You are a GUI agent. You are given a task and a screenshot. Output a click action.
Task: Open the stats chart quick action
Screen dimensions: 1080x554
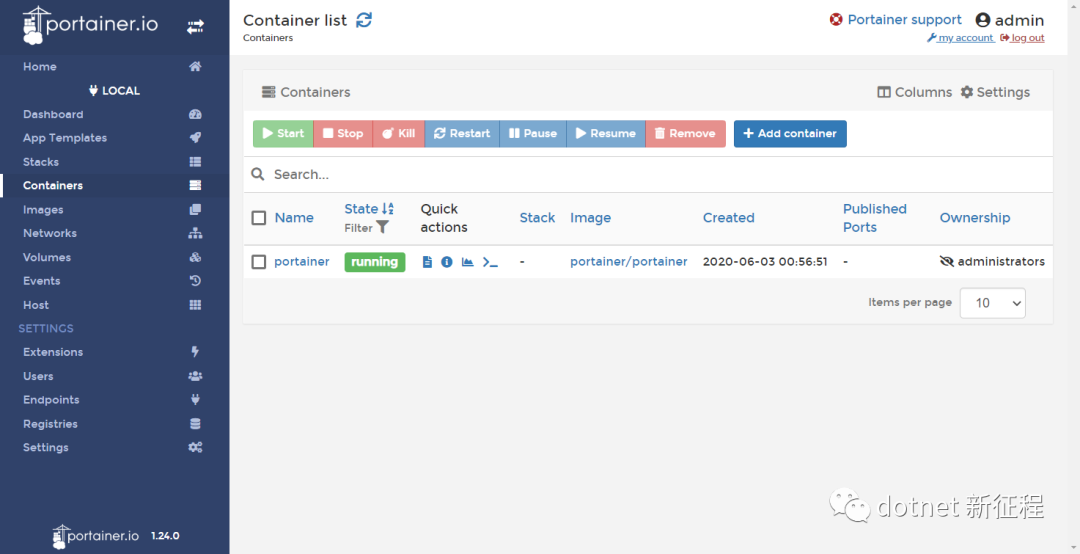[467, 262]
